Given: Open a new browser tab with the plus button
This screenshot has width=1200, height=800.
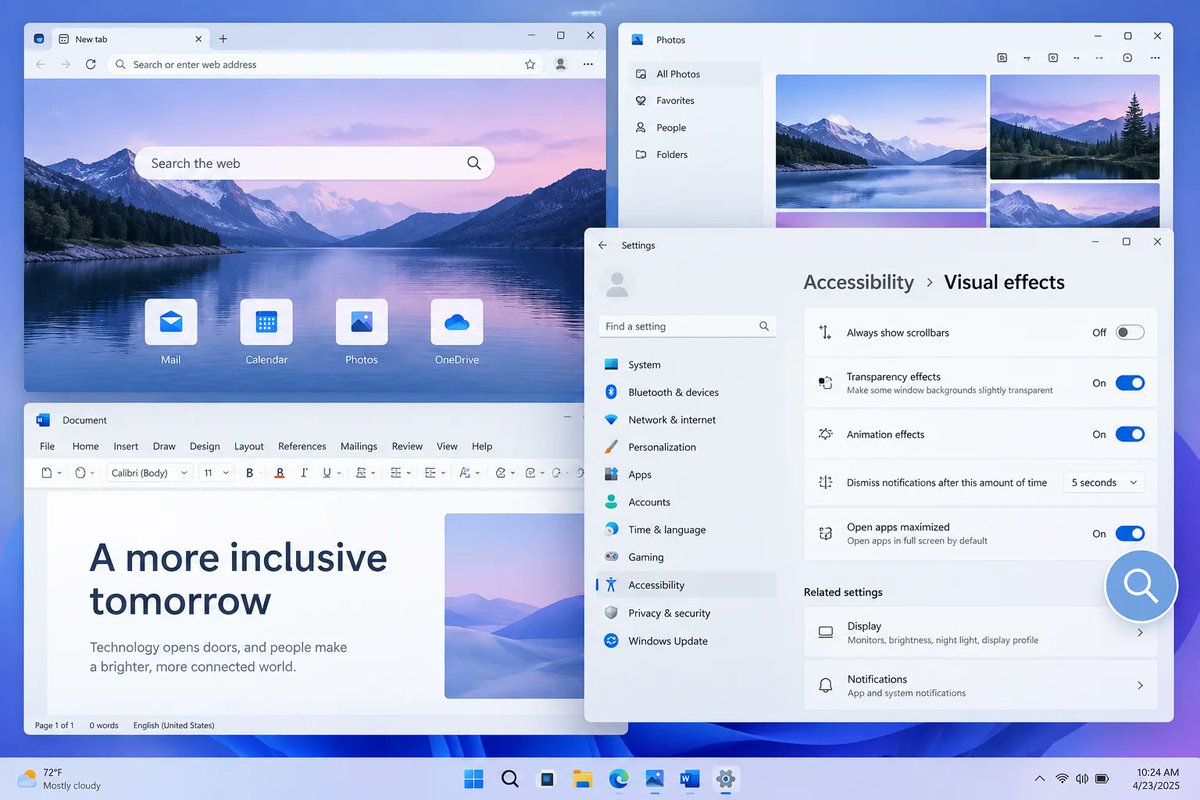Looking at the screenshot, I should click(x=223, y=39).
